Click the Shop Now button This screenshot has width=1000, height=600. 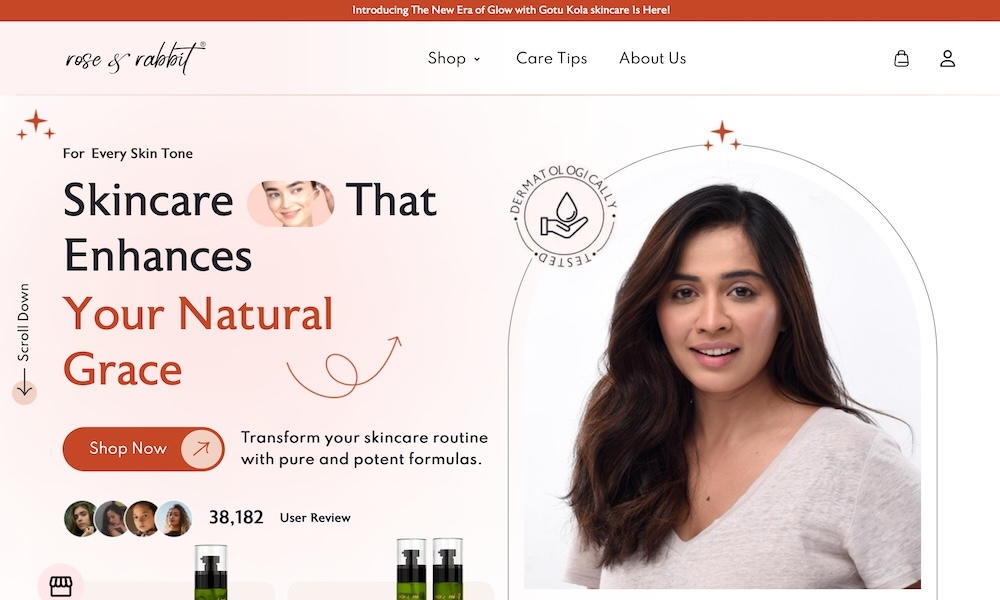(143, 449)
